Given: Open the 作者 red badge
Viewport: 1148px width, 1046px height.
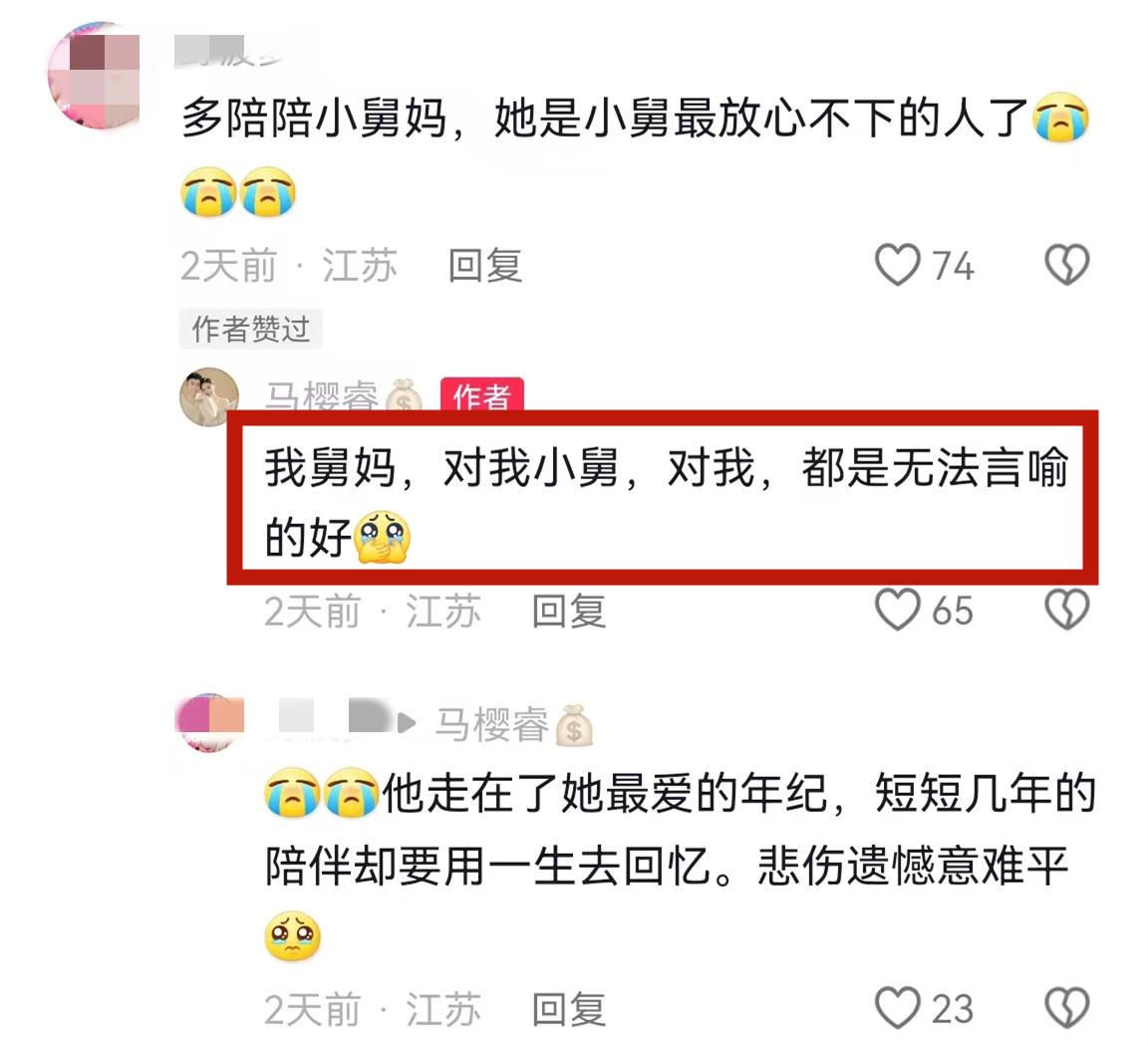Looking at the screenshot, I should click(x=481, y=394).
